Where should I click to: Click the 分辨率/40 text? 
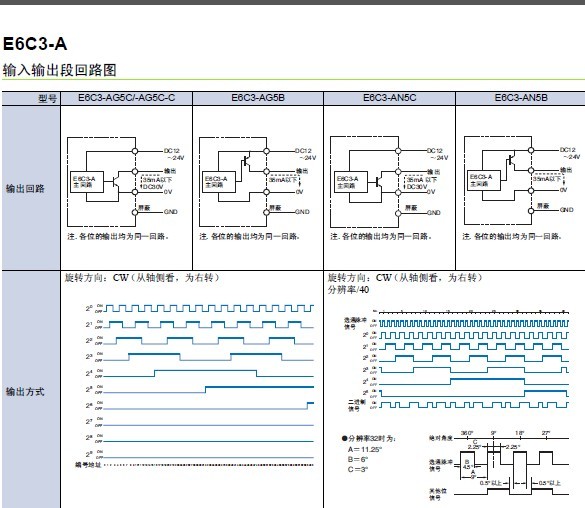pyautogui.click(x=348, y=290)
